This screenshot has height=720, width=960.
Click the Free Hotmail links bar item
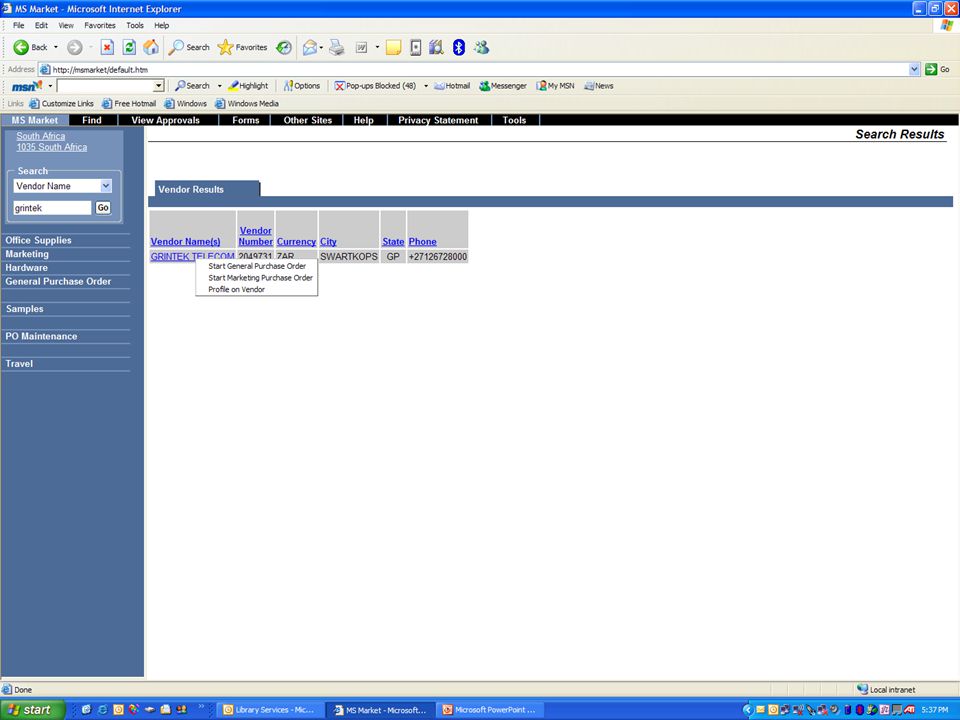coord(129,103)
